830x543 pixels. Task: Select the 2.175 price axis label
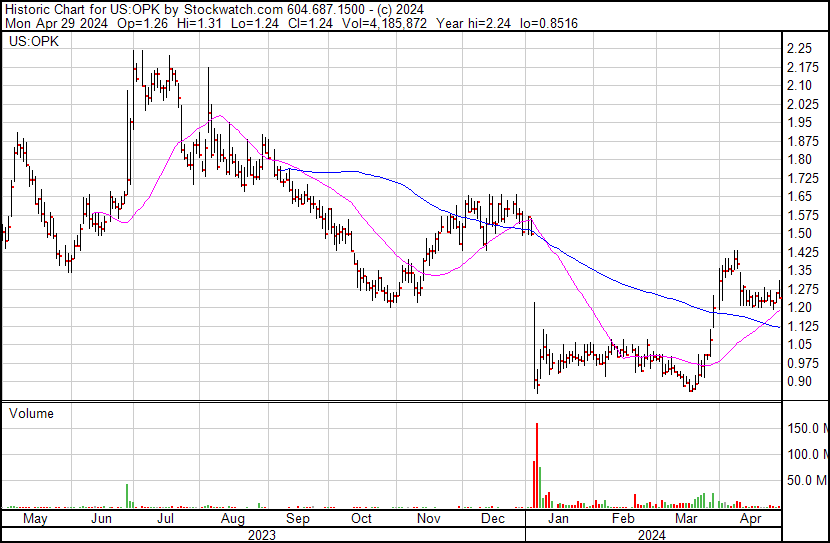click(x=803, y=67)
